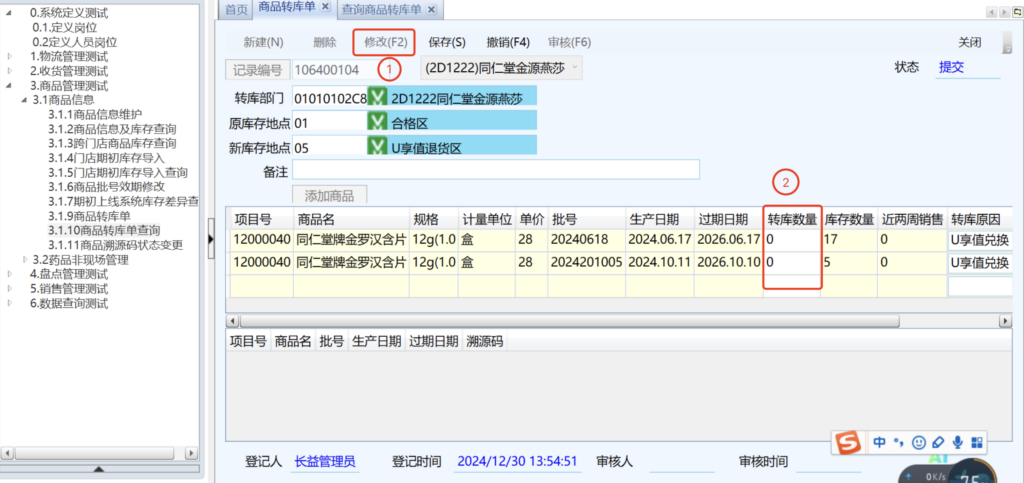Open the skin/pen icon in Sogou bar

[x=938, y=443]
